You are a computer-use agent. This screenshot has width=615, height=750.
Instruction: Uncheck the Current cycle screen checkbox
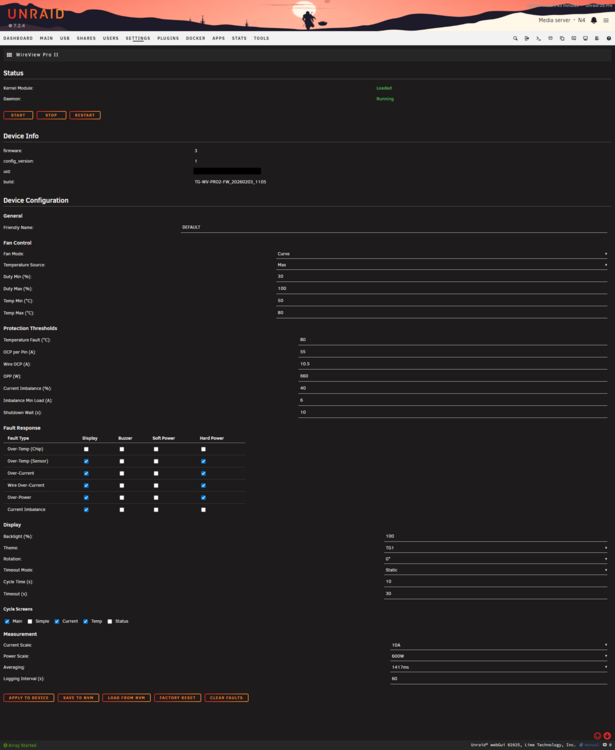[56, 621]
